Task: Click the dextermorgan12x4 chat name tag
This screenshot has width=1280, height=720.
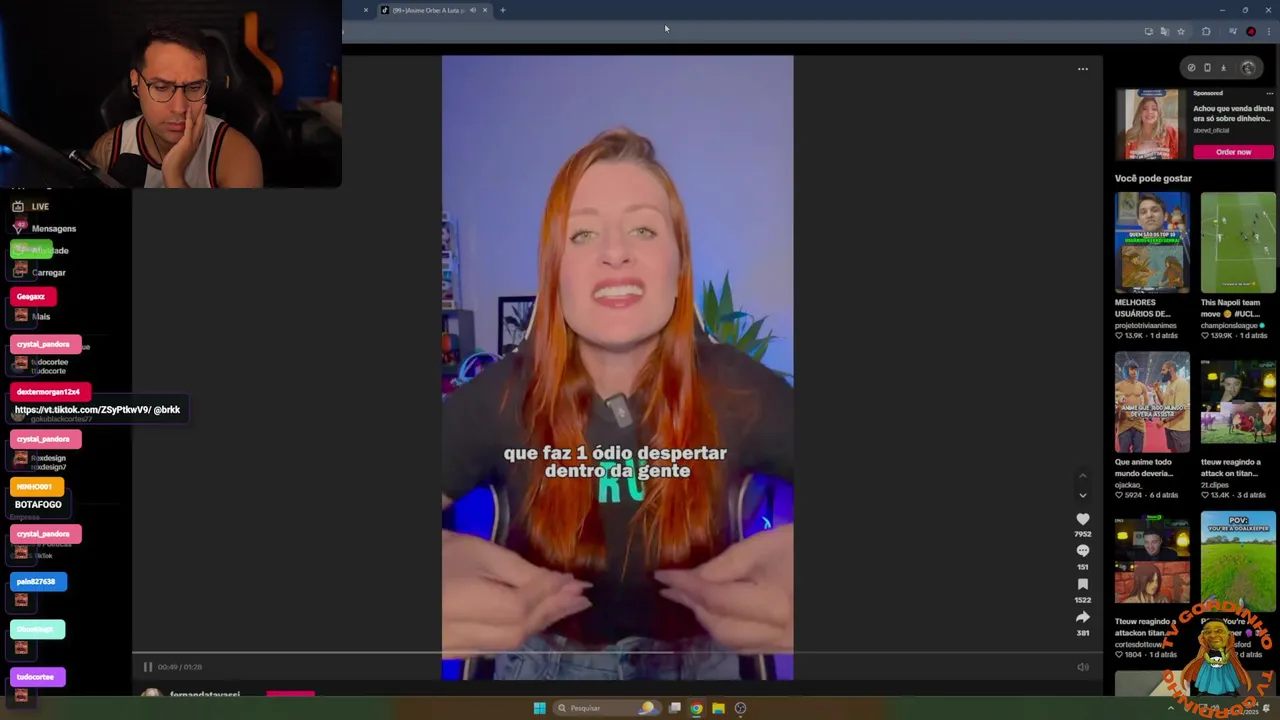Action: [50, 392]
